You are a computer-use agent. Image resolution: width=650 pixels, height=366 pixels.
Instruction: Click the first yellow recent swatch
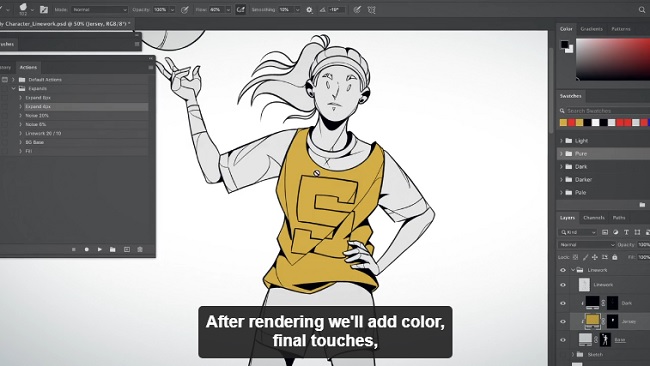[x=563, y=123]
